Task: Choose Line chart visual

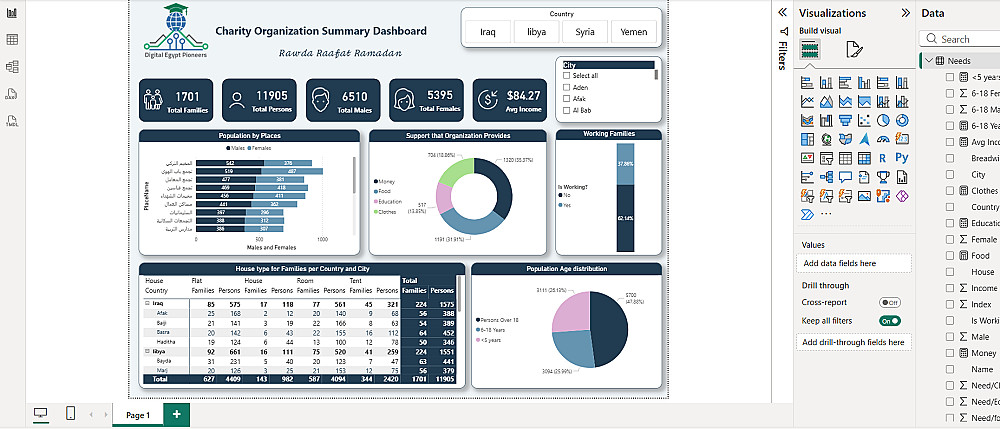Action: (807, 101)
